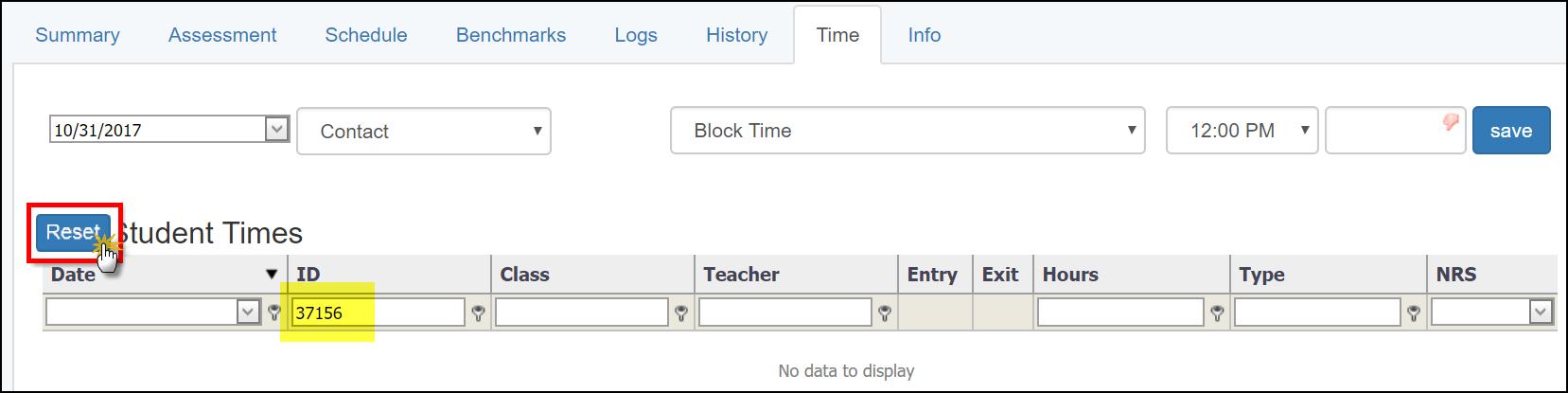Expand the Contact dropdown
The height and width of the screenshot is (393, 1568).
(424, 132)
